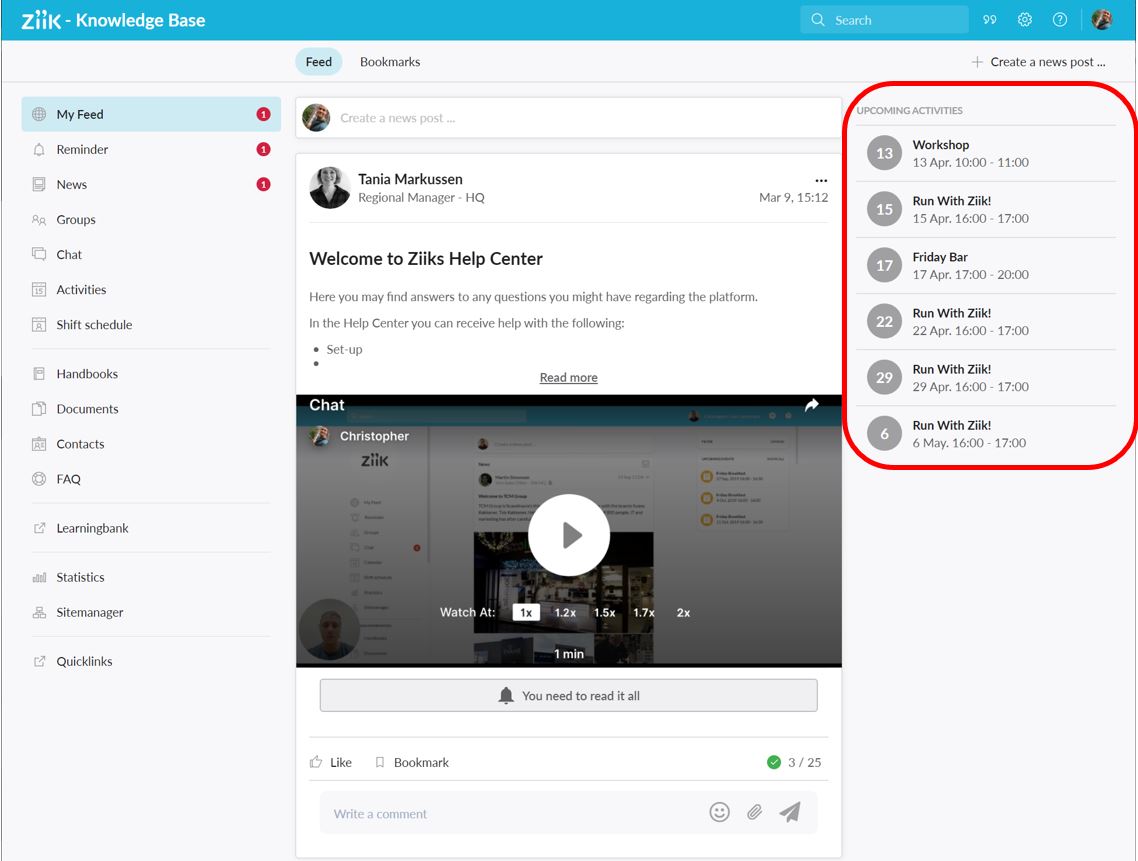The width and height of the screenshot is (1138, 861).
Task: Open the Friday Bar activity
Action: (x=986, y=265)
